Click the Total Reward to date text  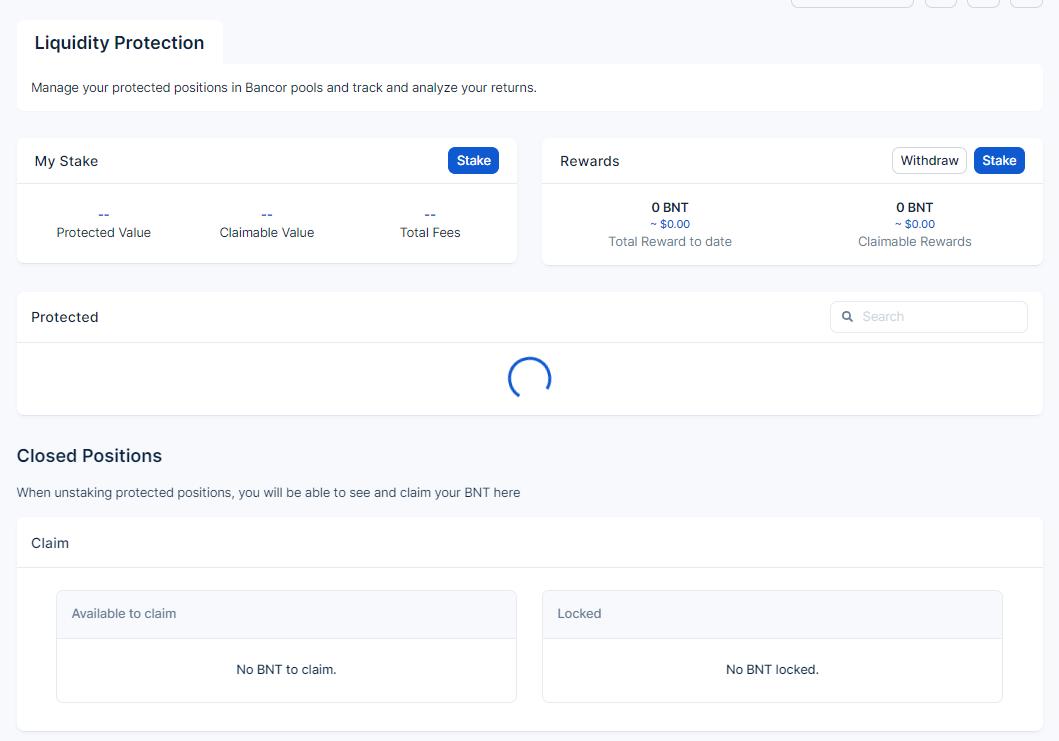pos(670,242)
